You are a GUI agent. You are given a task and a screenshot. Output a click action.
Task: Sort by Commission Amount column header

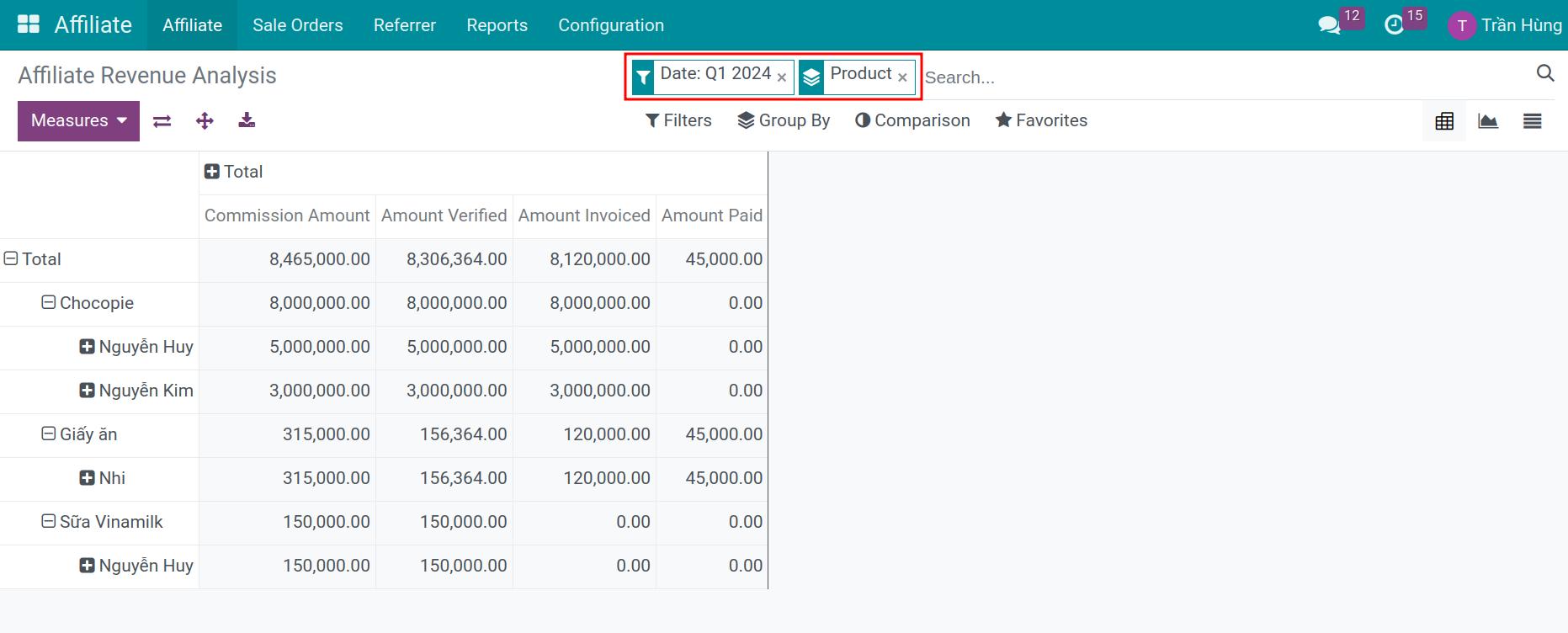pos(287,215)
